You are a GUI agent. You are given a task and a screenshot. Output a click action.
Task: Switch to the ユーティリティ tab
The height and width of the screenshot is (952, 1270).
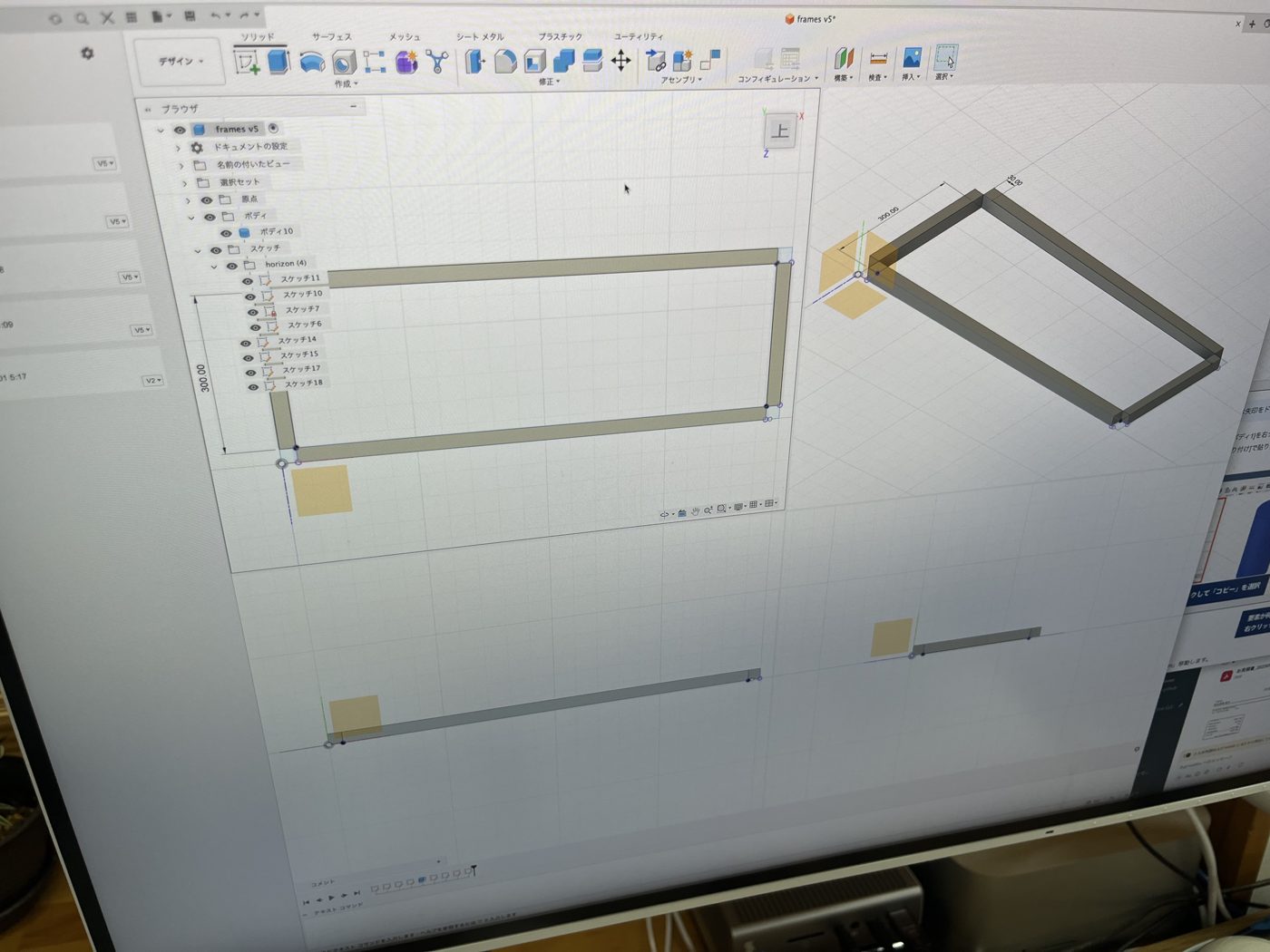[639, 36]
